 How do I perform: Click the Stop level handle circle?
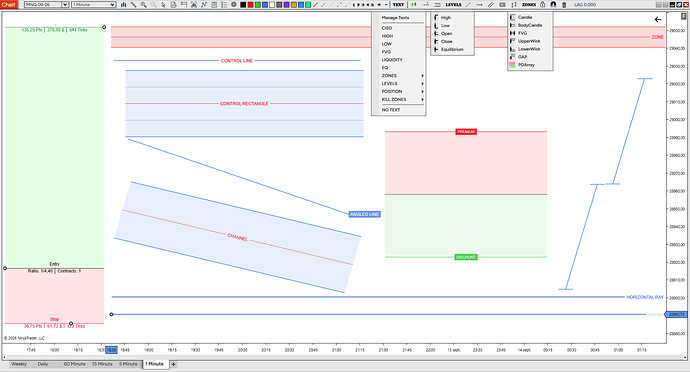(x=71, y=324)
